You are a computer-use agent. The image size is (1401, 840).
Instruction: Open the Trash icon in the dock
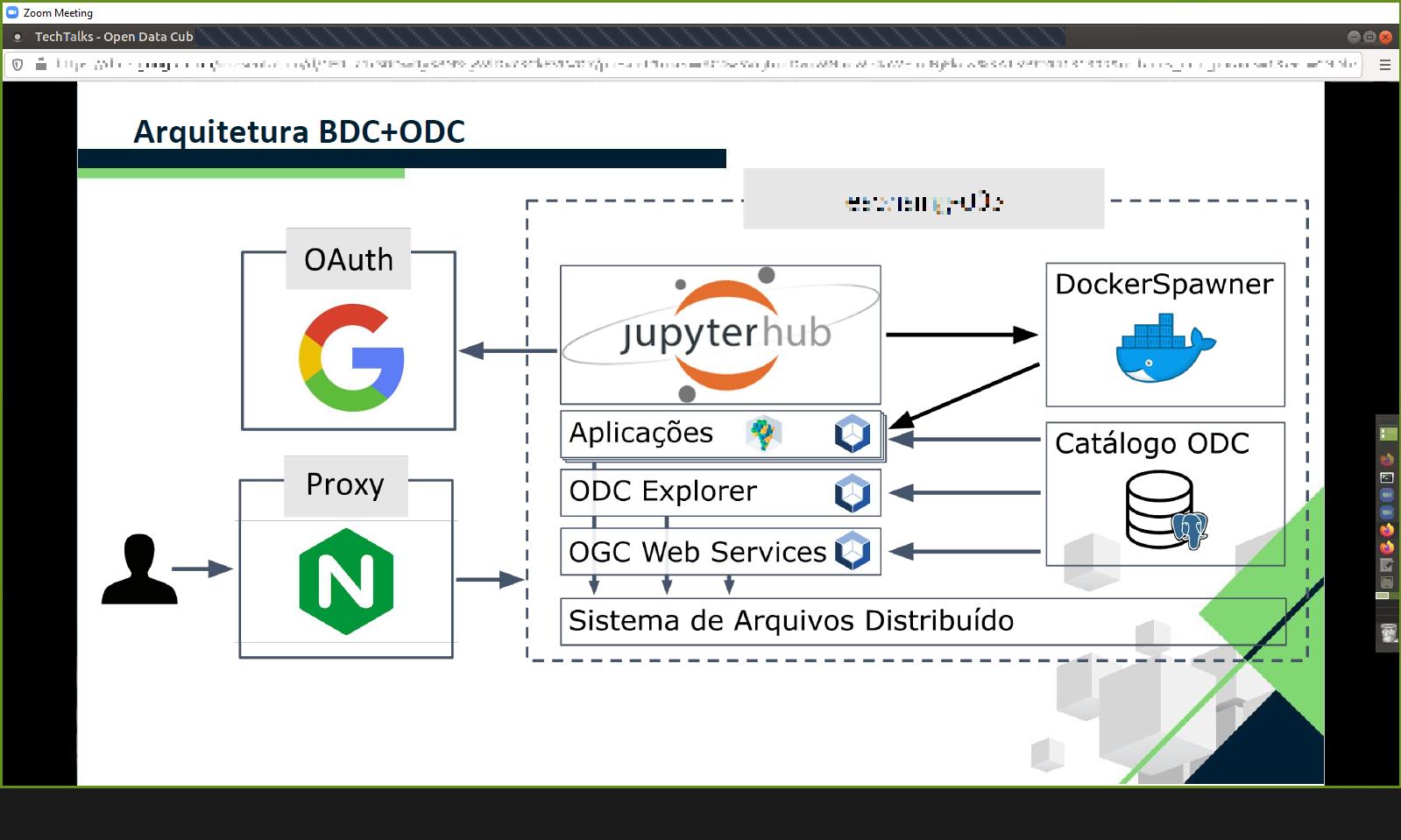pos(1388,632)
